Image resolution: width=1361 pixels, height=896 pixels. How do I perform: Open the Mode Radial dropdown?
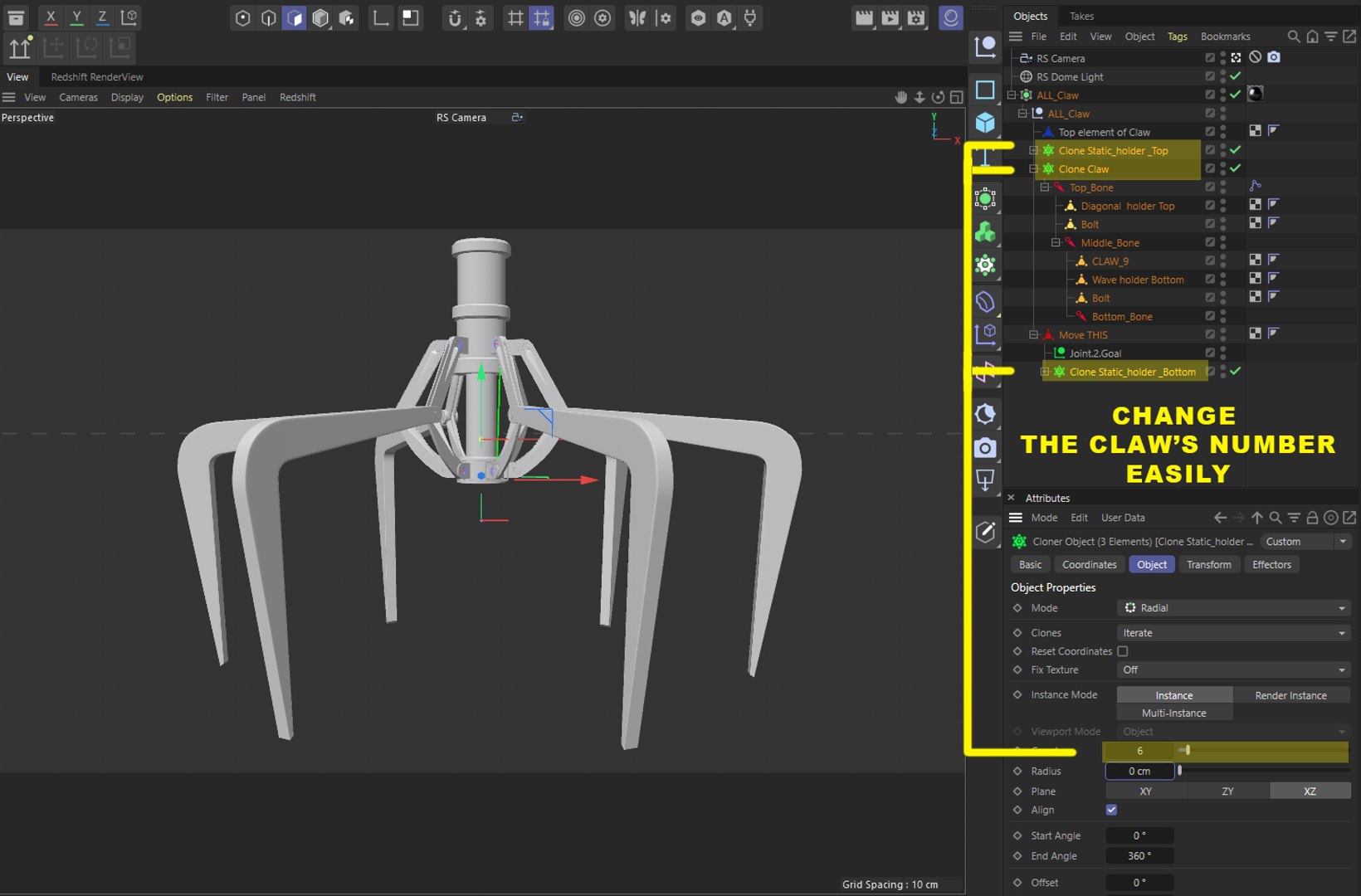[x=1233, y=608]
